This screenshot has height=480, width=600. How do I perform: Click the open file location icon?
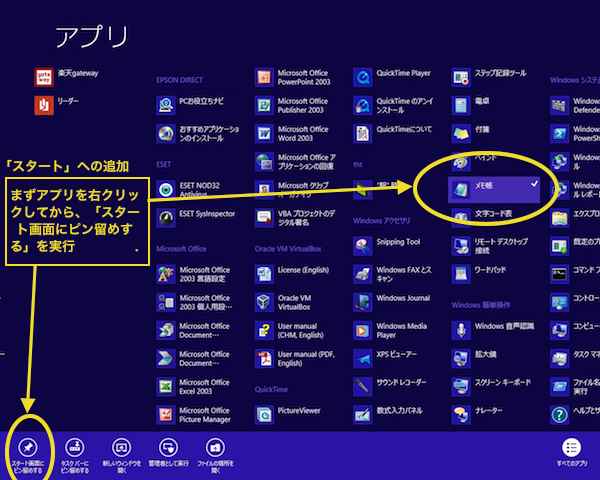click(215, 447)
